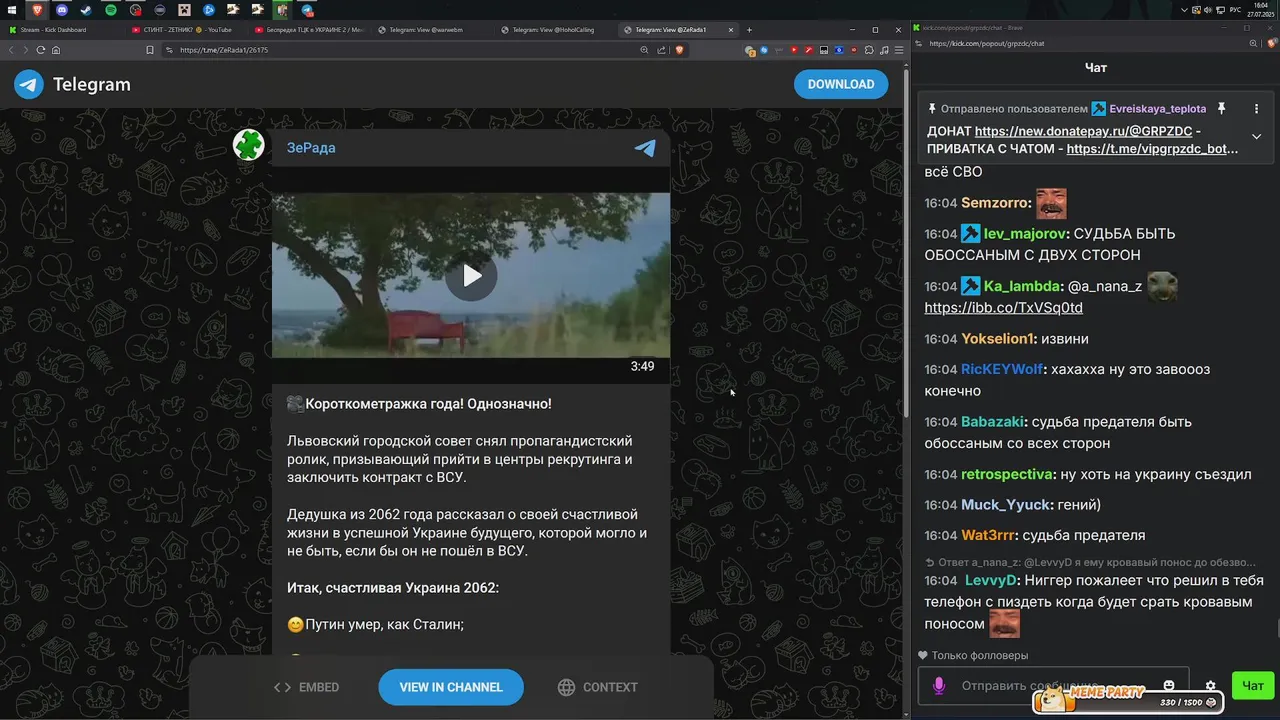Reload the current page
The image size is (1280, 720).
tap(40, 50)
